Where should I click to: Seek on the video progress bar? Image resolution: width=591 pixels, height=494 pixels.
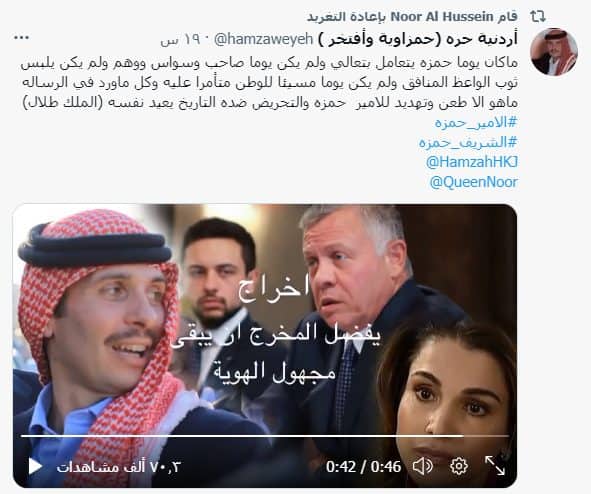[265, 436]
